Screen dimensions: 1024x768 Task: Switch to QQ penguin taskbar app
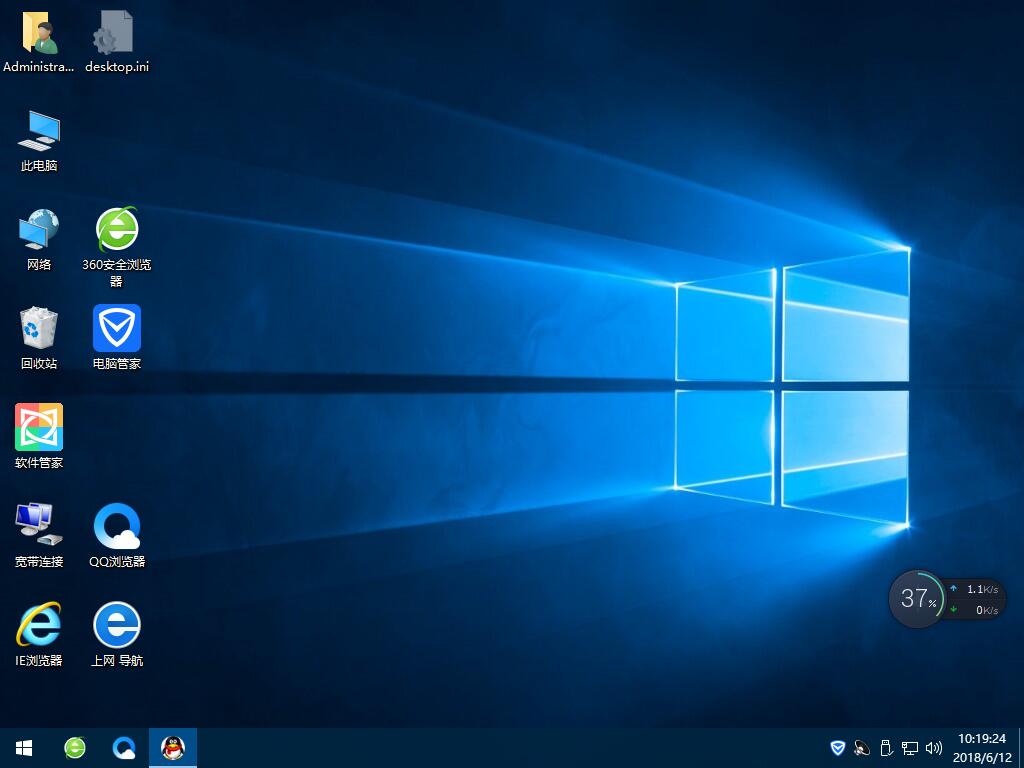click(x=173, y=748)
